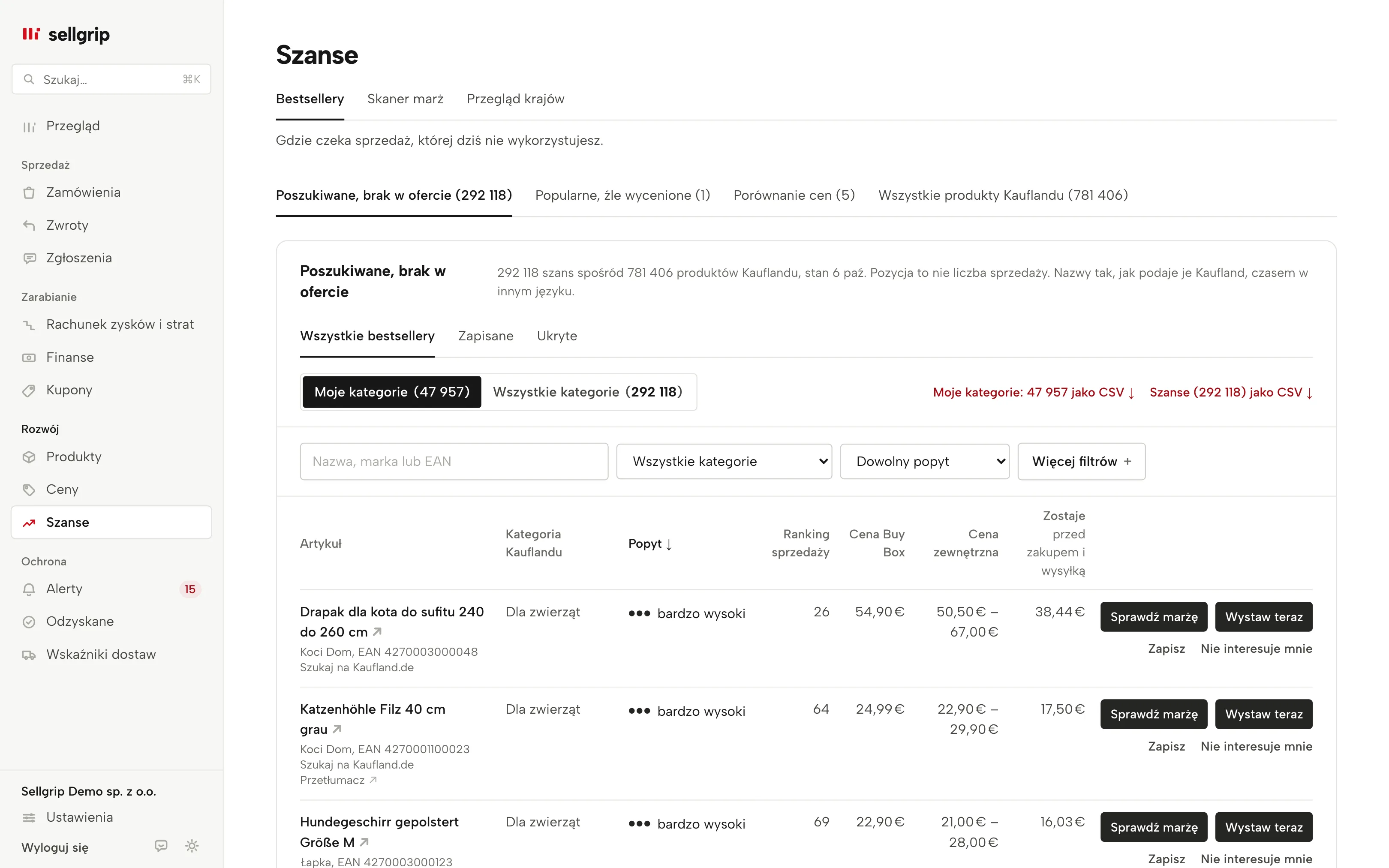This screenshot has height=868, width=1389.
Task: Click the Produkty box icon
Action: 29,457
